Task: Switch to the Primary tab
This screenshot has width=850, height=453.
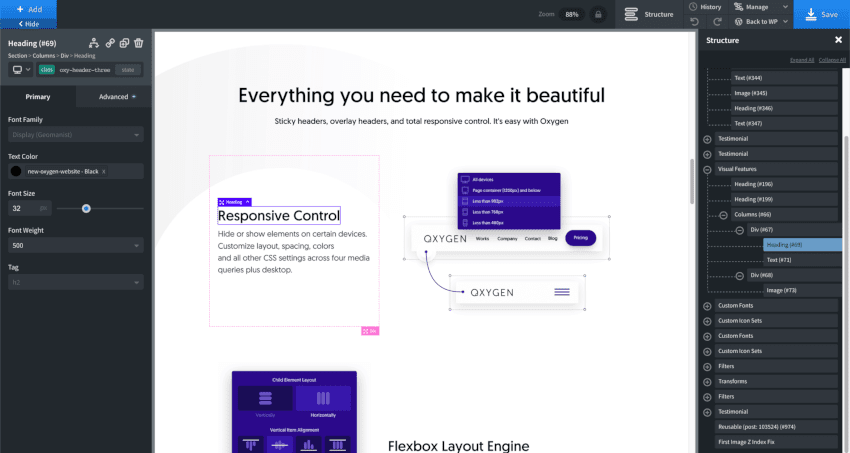Action: (38, 96)
